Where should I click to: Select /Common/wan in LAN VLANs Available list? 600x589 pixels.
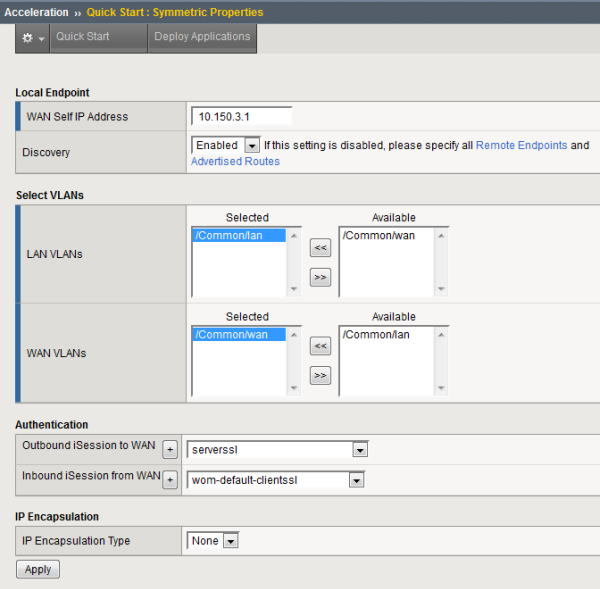pos(379,236)
